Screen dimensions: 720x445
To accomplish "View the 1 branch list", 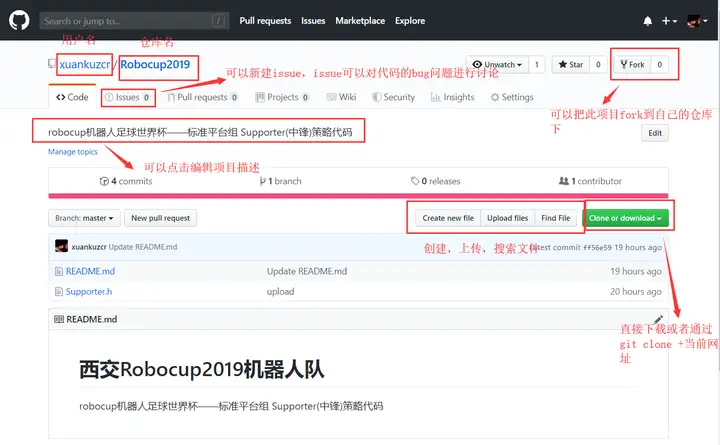I will pos(280,181).
